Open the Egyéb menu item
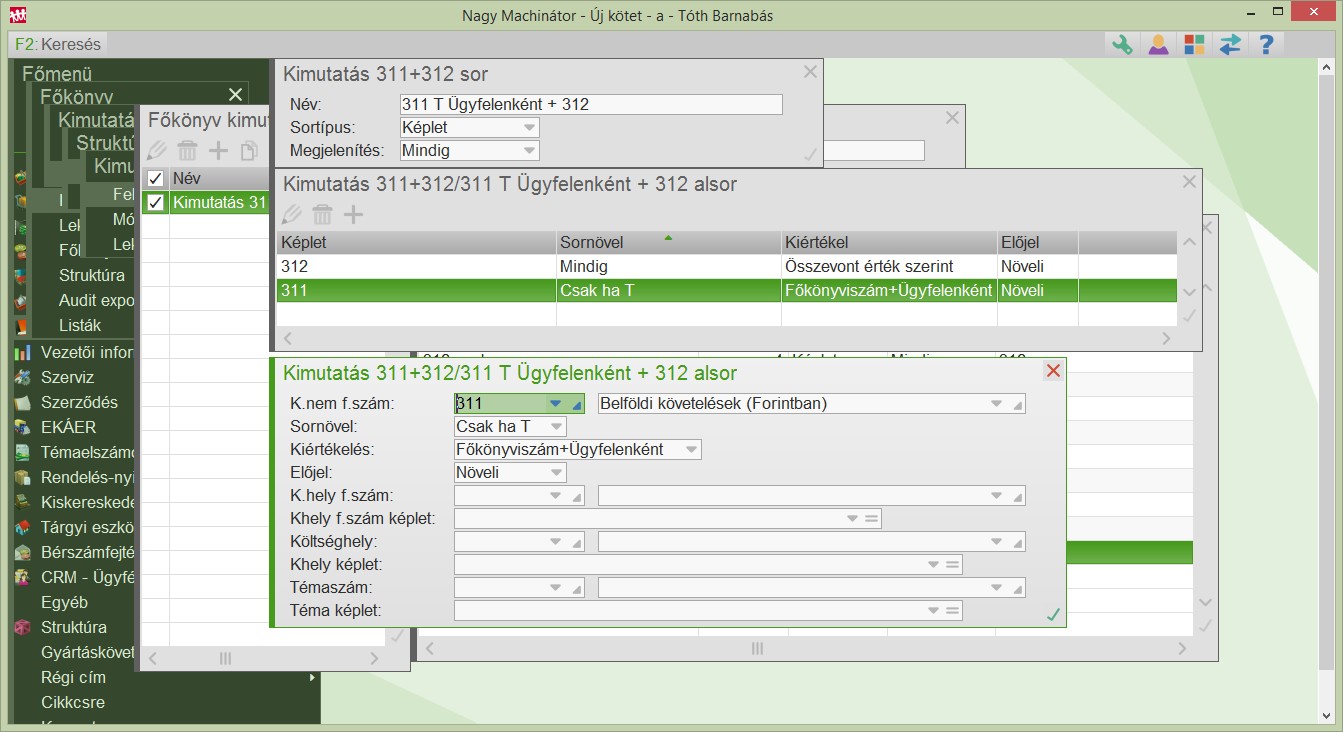1343x732 pixels. click(65, 602)
